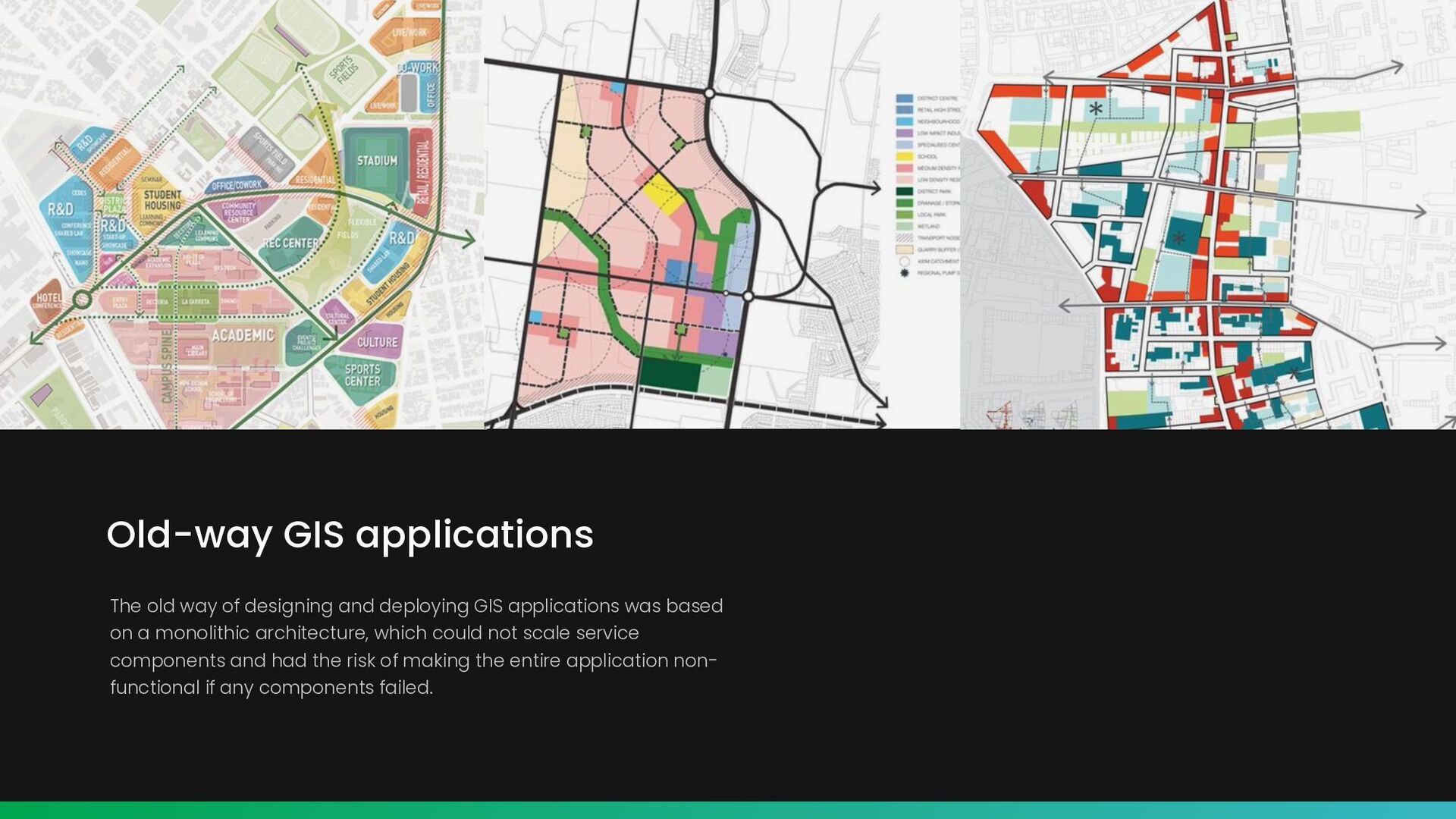Select the slide title 'Old-way GIS applications'
The image size is (1456, 819).
pyautogui.click(x=350, y=535)
